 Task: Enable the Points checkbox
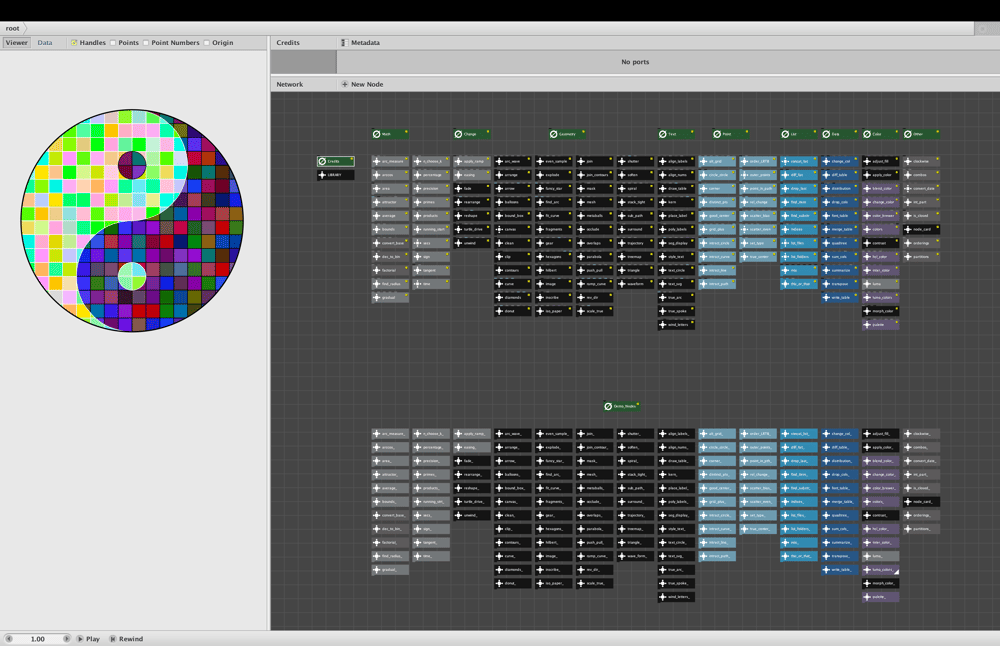pos(113,43)
